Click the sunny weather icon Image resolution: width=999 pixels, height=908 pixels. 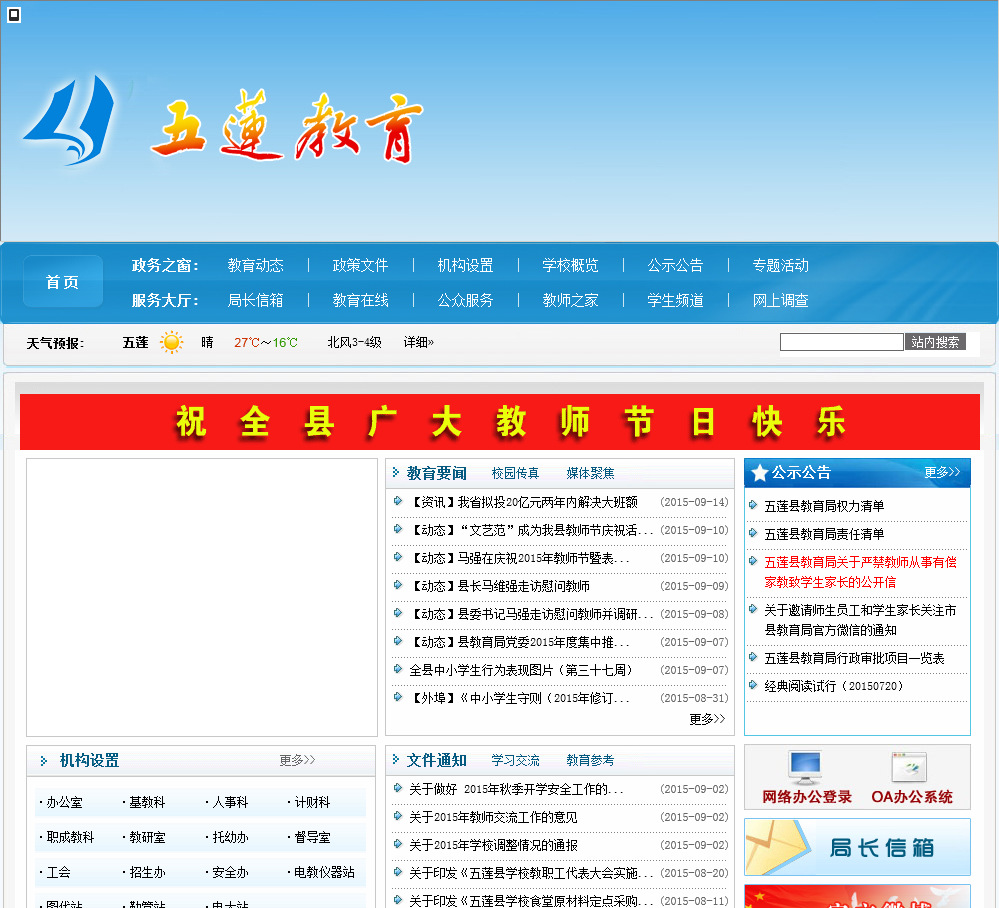pos(171,342)
